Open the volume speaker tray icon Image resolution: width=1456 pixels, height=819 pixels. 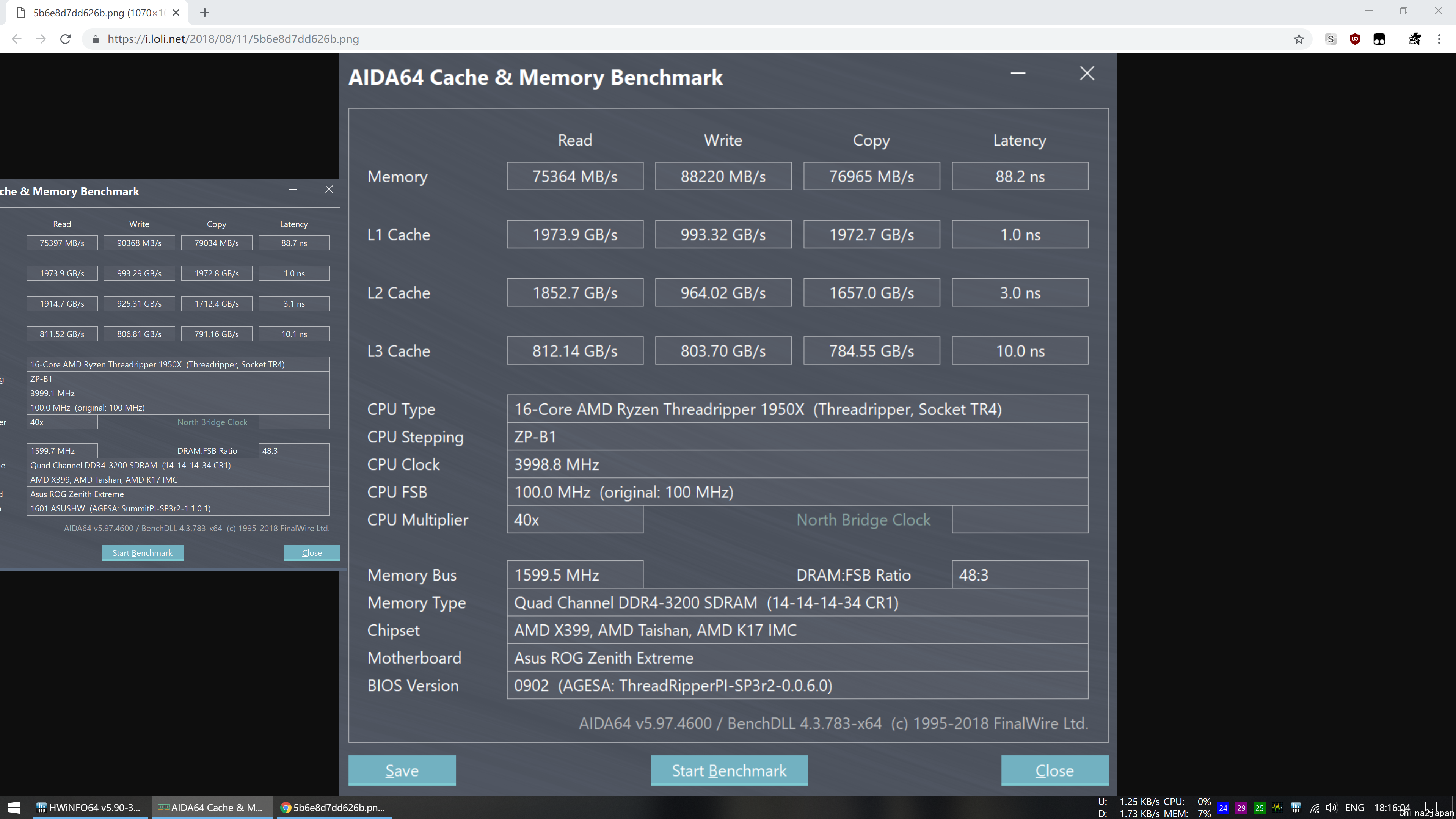point(1332,808)
